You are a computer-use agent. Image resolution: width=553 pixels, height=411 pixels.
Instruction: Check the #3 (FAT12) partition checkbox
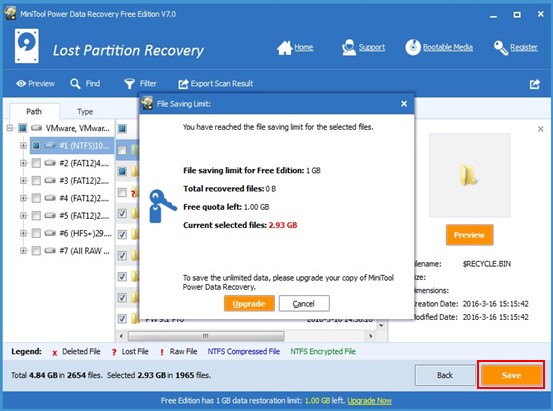pos(36,181)
